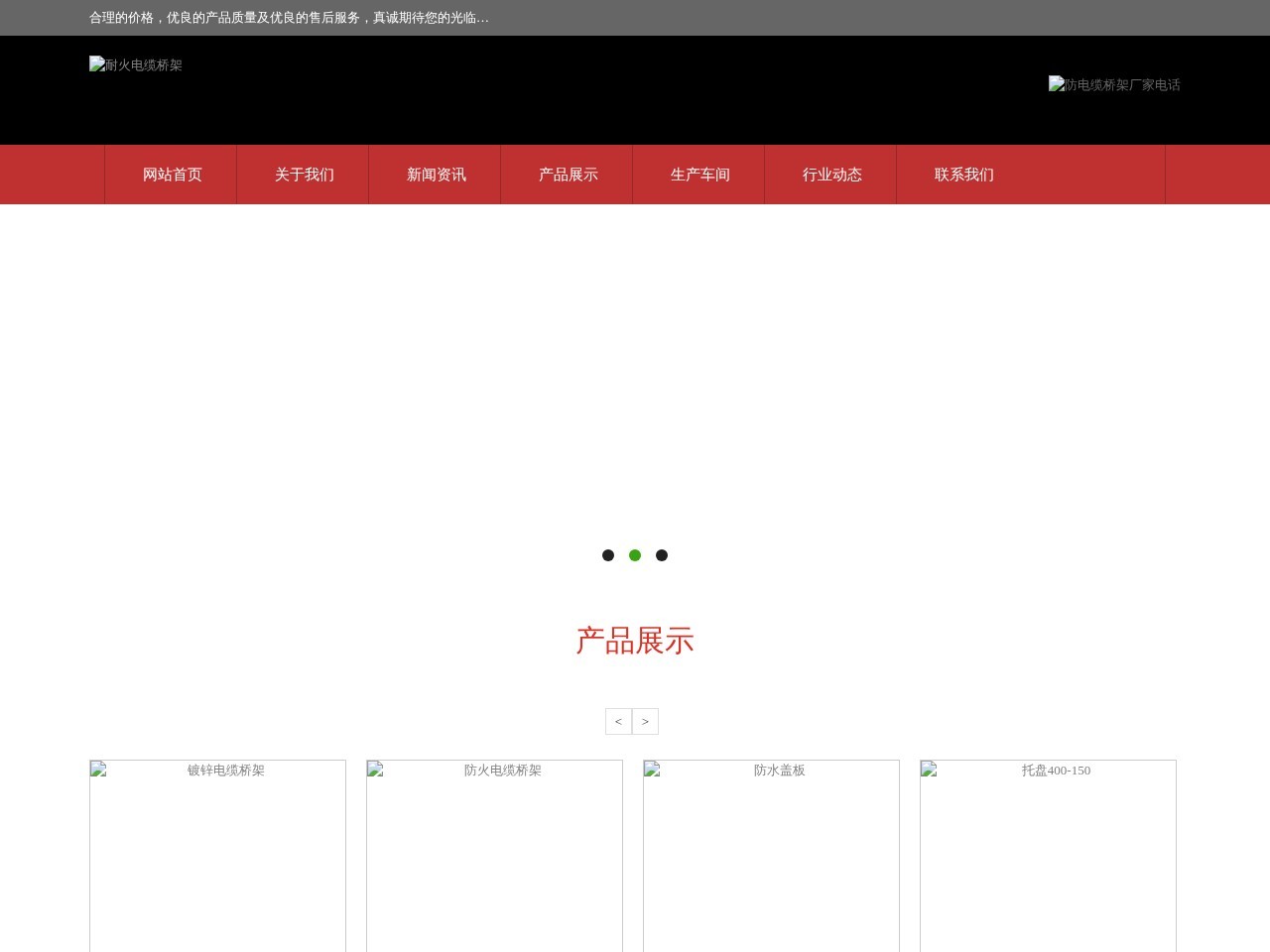Open 联系我们 page
1270x952 pixels.
click(963, 175)
